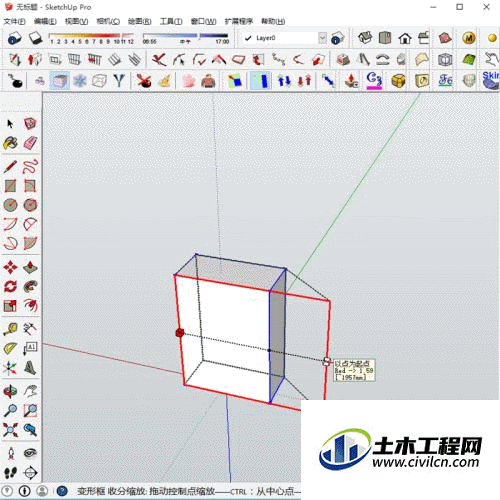Choose the Scale tool
This screenshot has height=500, width=500.
(x=10, y=305)
